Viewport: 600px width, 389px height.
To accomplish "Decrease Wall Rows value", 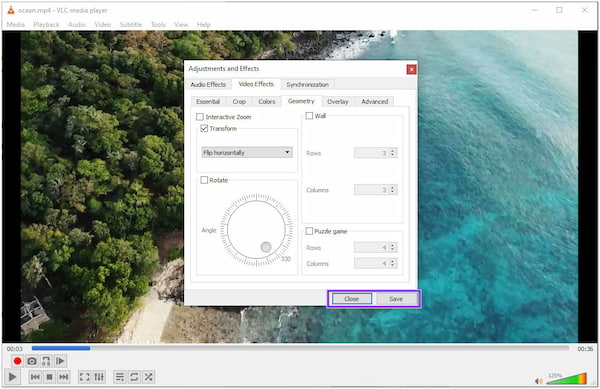I will (393, 155).
